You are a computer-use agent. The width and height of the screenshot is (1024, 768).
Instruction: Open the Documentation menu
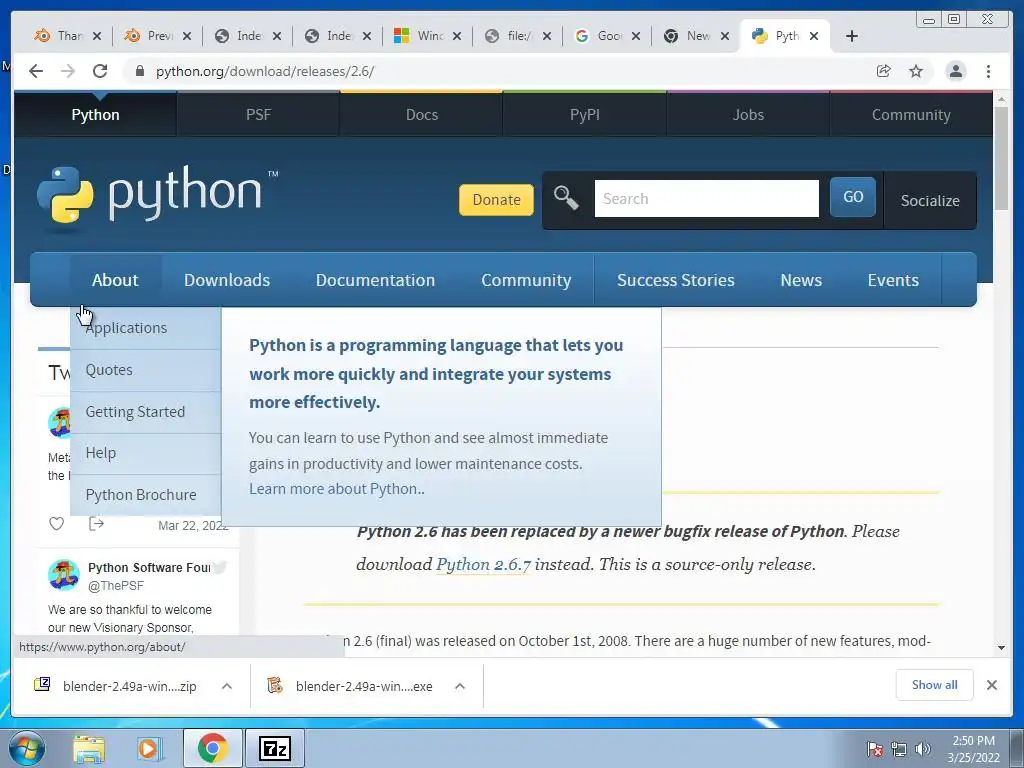pos(375,280)
